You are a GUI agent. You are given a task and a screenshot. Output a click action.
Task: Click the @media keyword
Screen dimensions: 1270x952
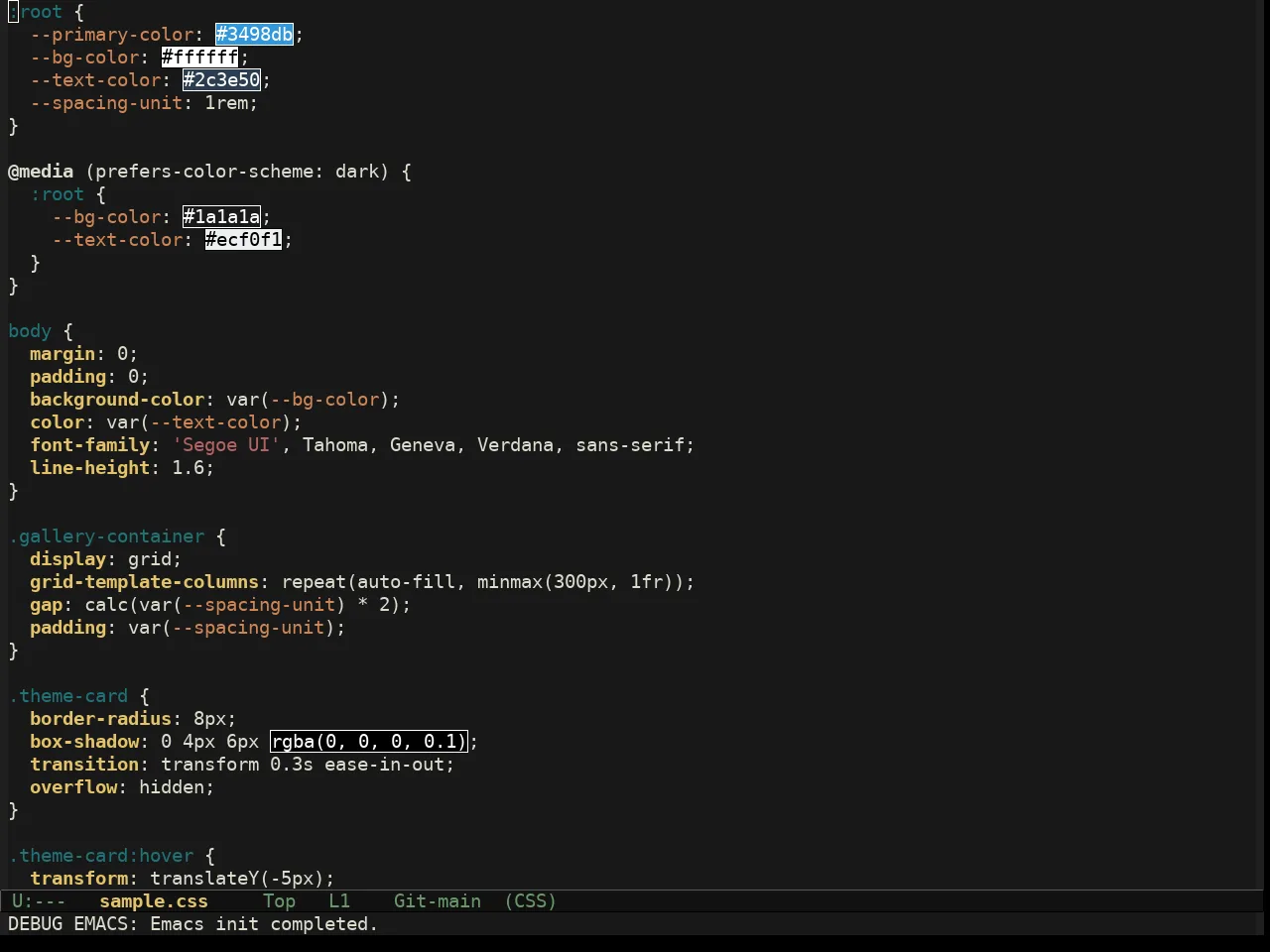coord(41,172)
